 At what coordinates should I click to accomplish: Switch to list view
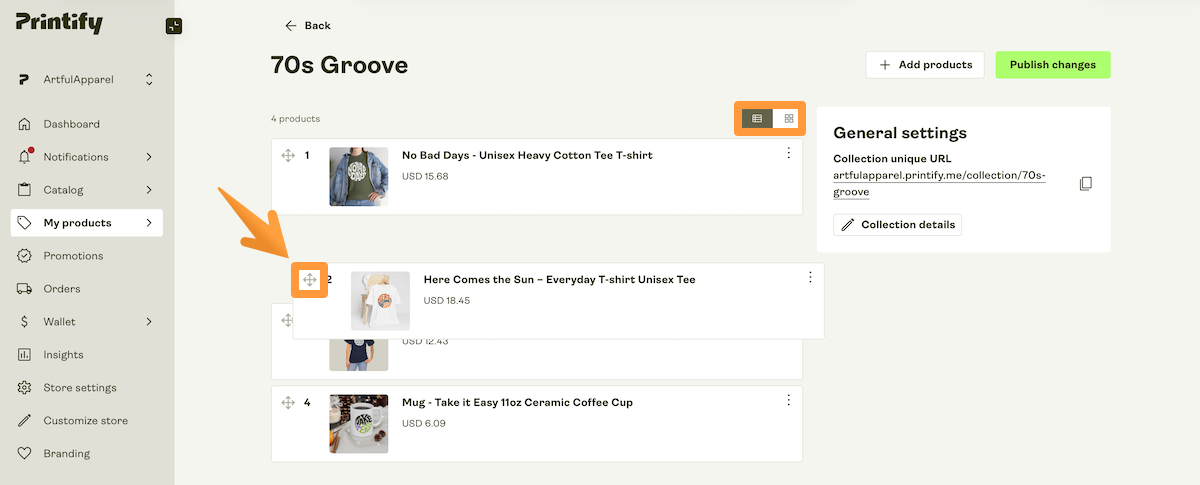(x=757, y=119)
